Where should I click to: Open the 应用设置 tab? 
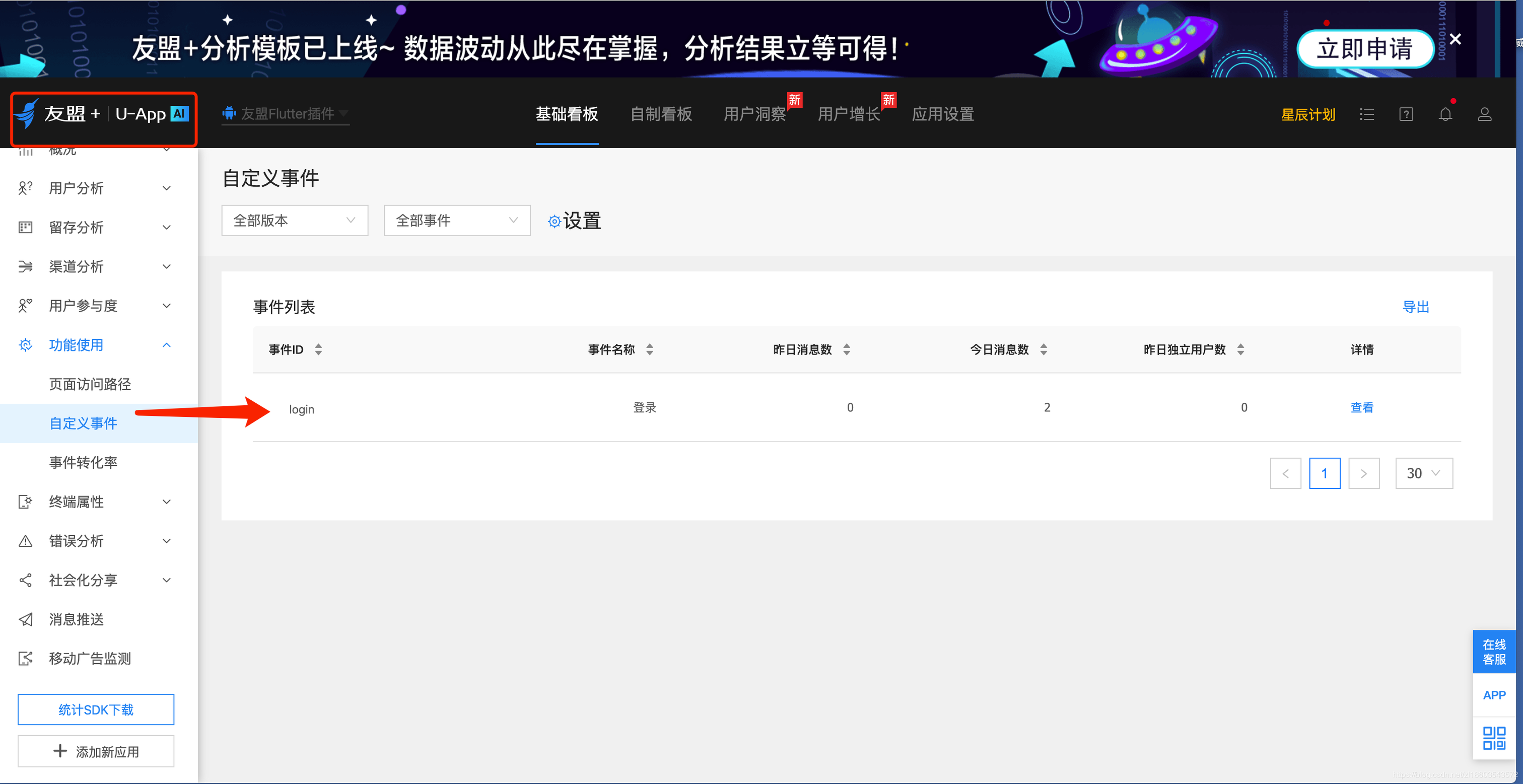coord(942,114)
